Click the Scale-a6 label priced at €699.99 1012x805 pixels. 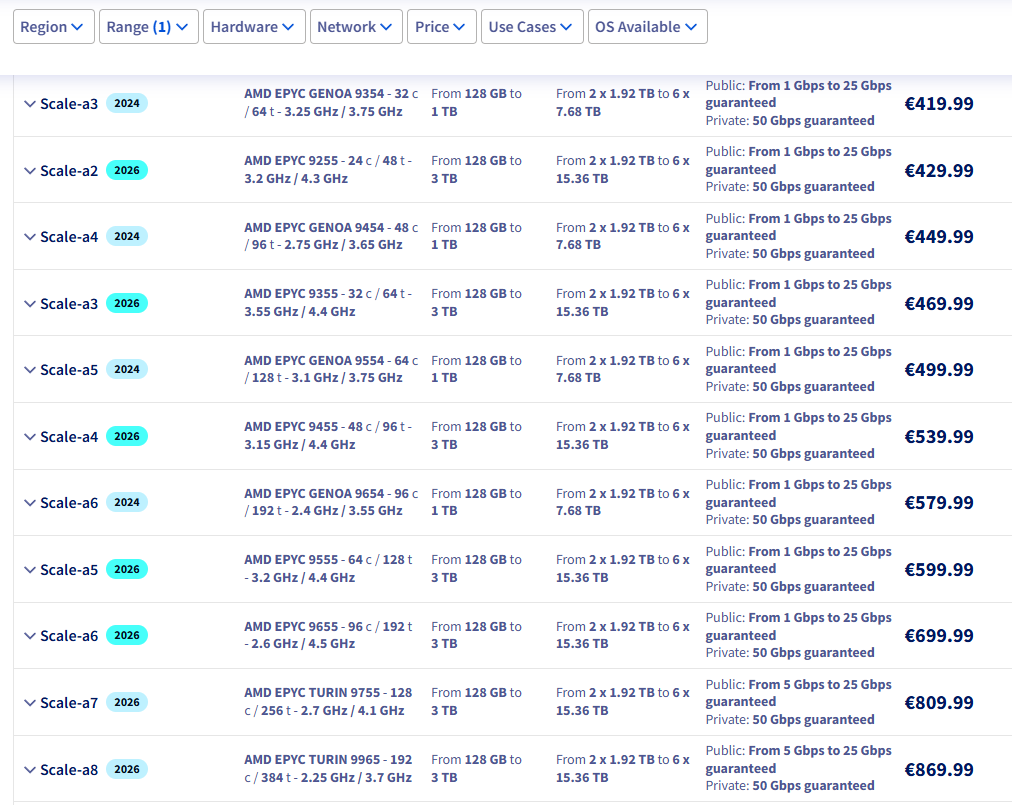(69, 636)
